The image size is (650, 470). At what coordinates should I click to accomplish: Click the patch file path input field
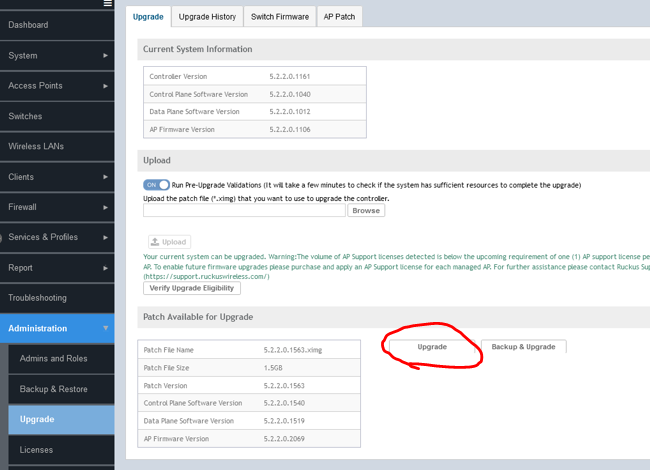click(245, 211)
